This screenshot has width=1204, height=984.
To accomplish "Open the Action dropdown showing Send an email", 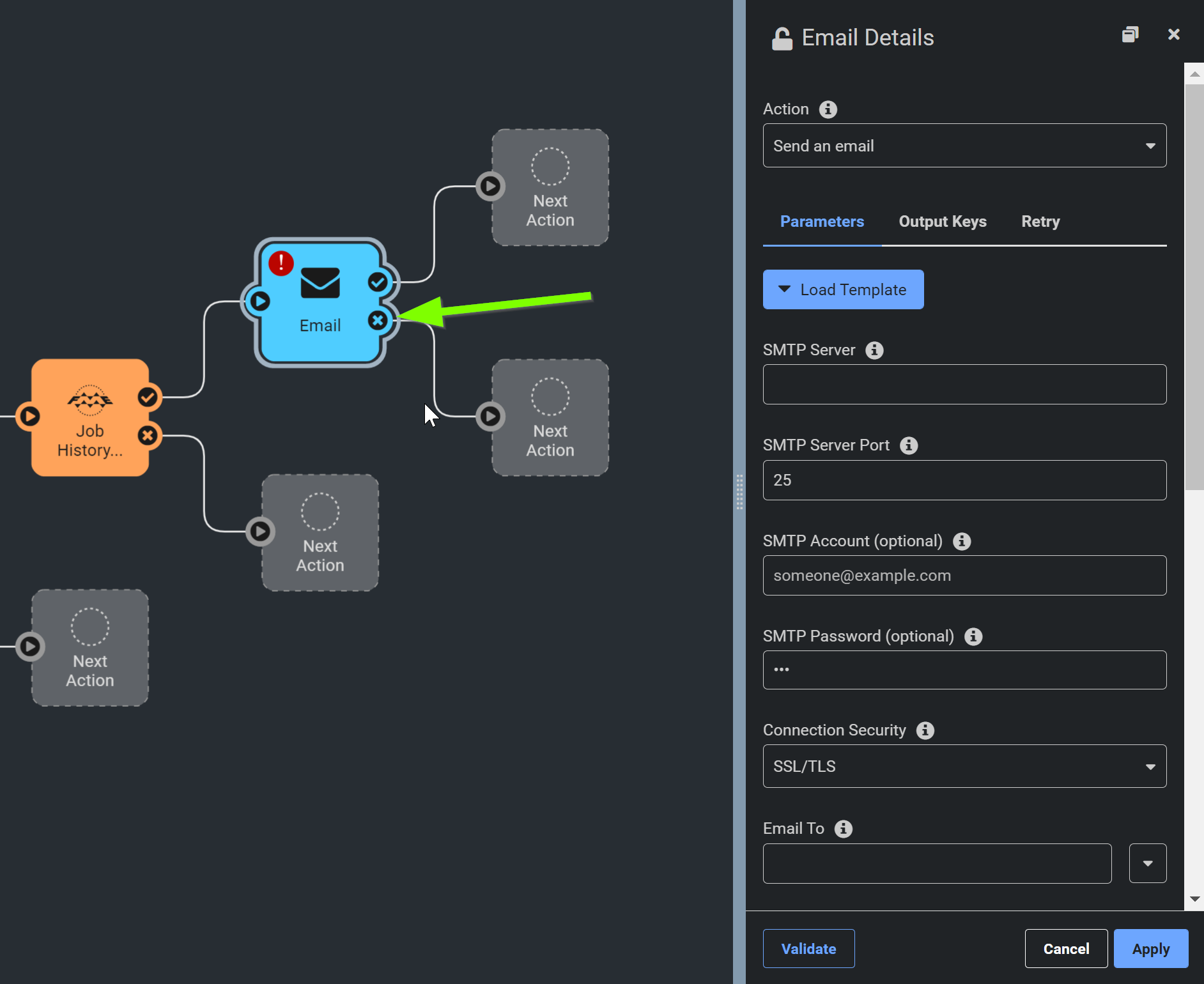I will (964, 146).
